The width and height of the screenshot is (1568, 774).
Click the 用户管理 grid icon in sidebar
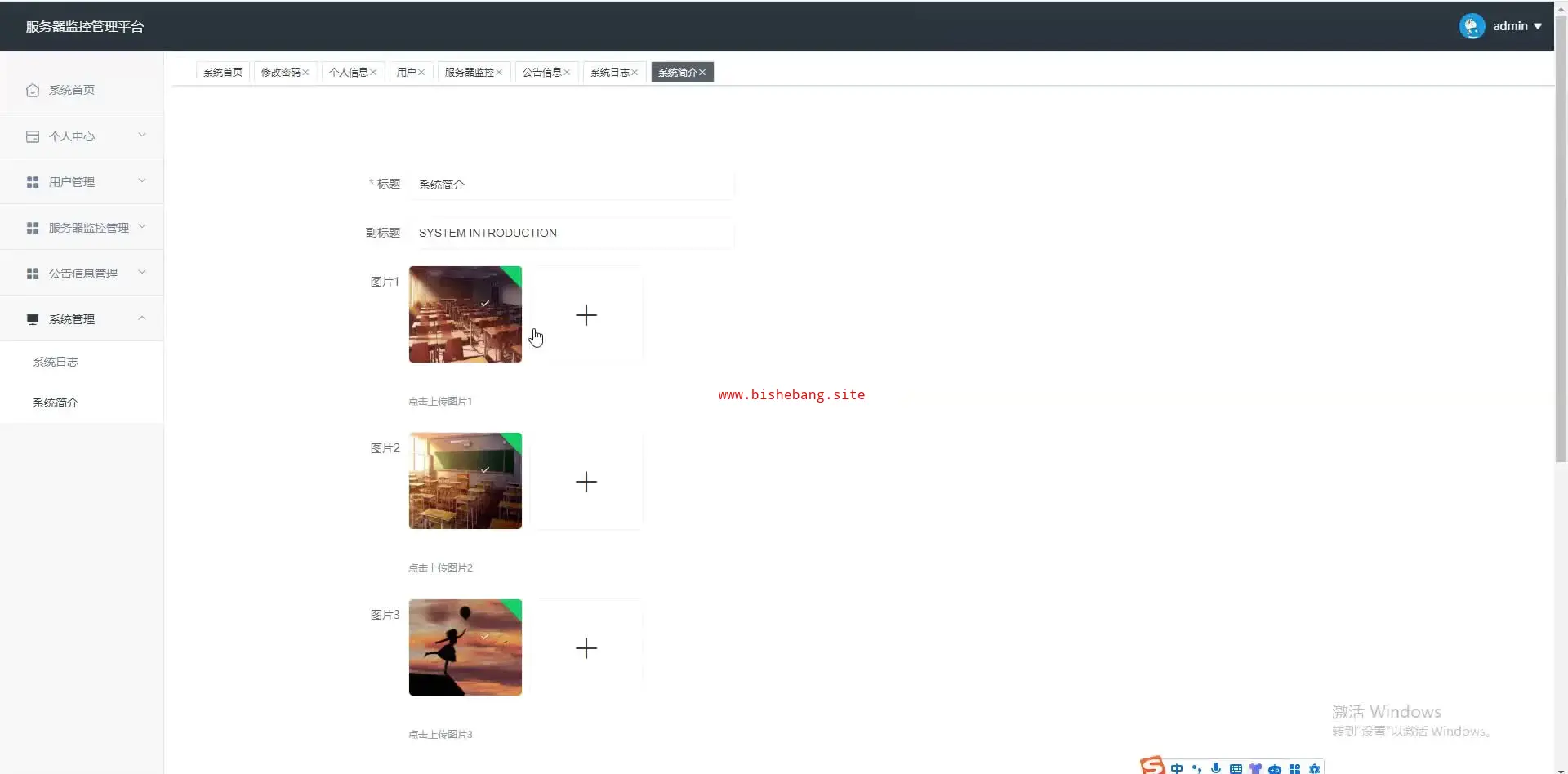[x=33, y=182]
